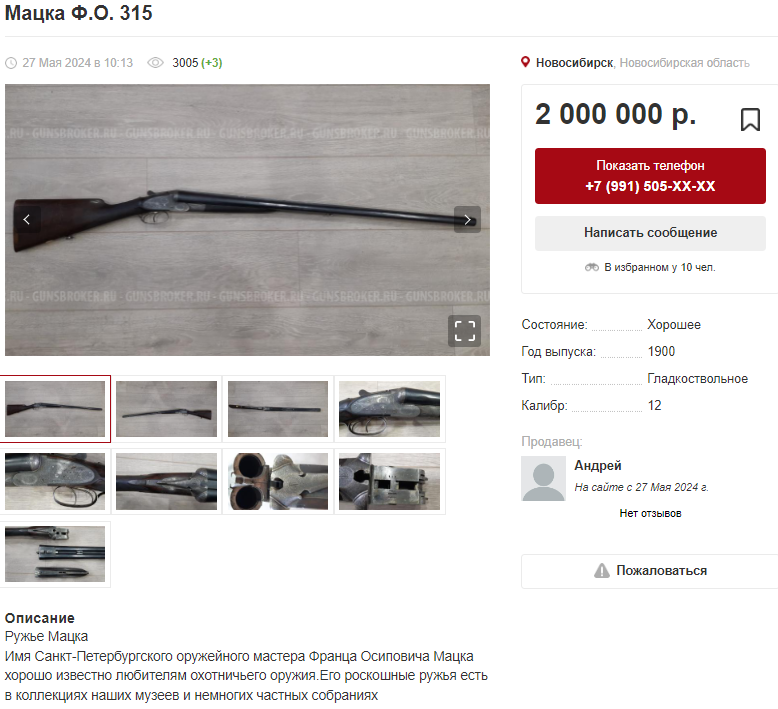The width and height of the screenshot is (778, 709).
Task: Show next photo with right arrow
Action: (x=467, y=220)
